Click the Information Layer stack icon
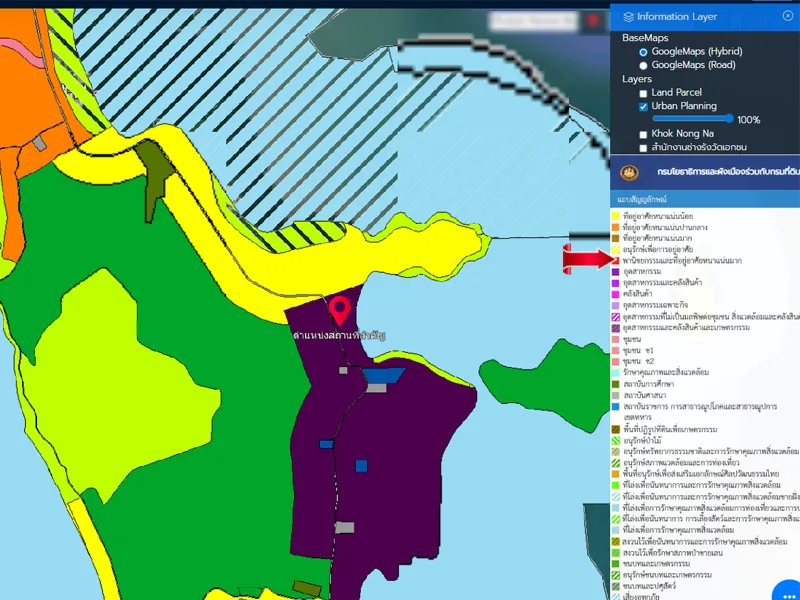The image size is (800, 600). pyautogui.click(x=628, y=17)
